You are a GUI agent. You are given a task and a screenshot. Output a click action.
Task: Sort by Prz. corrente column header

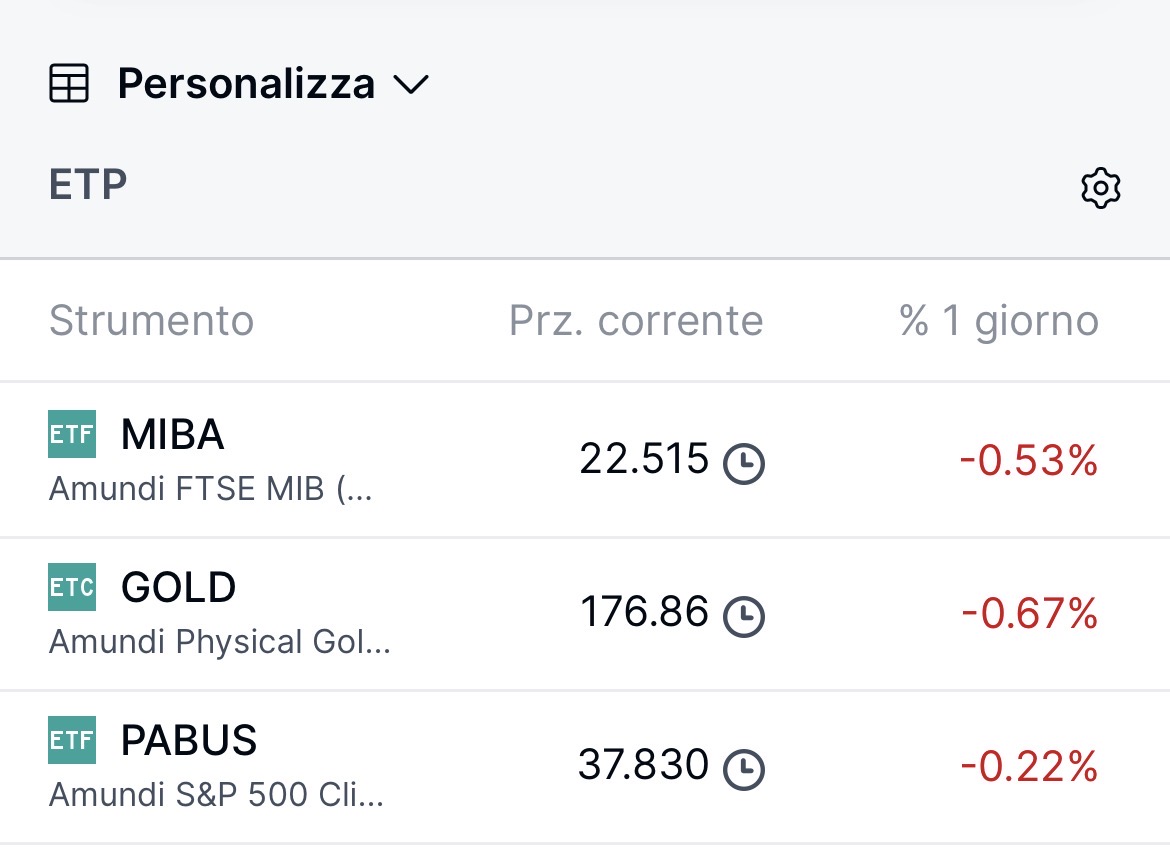click(x=636, y=321)
